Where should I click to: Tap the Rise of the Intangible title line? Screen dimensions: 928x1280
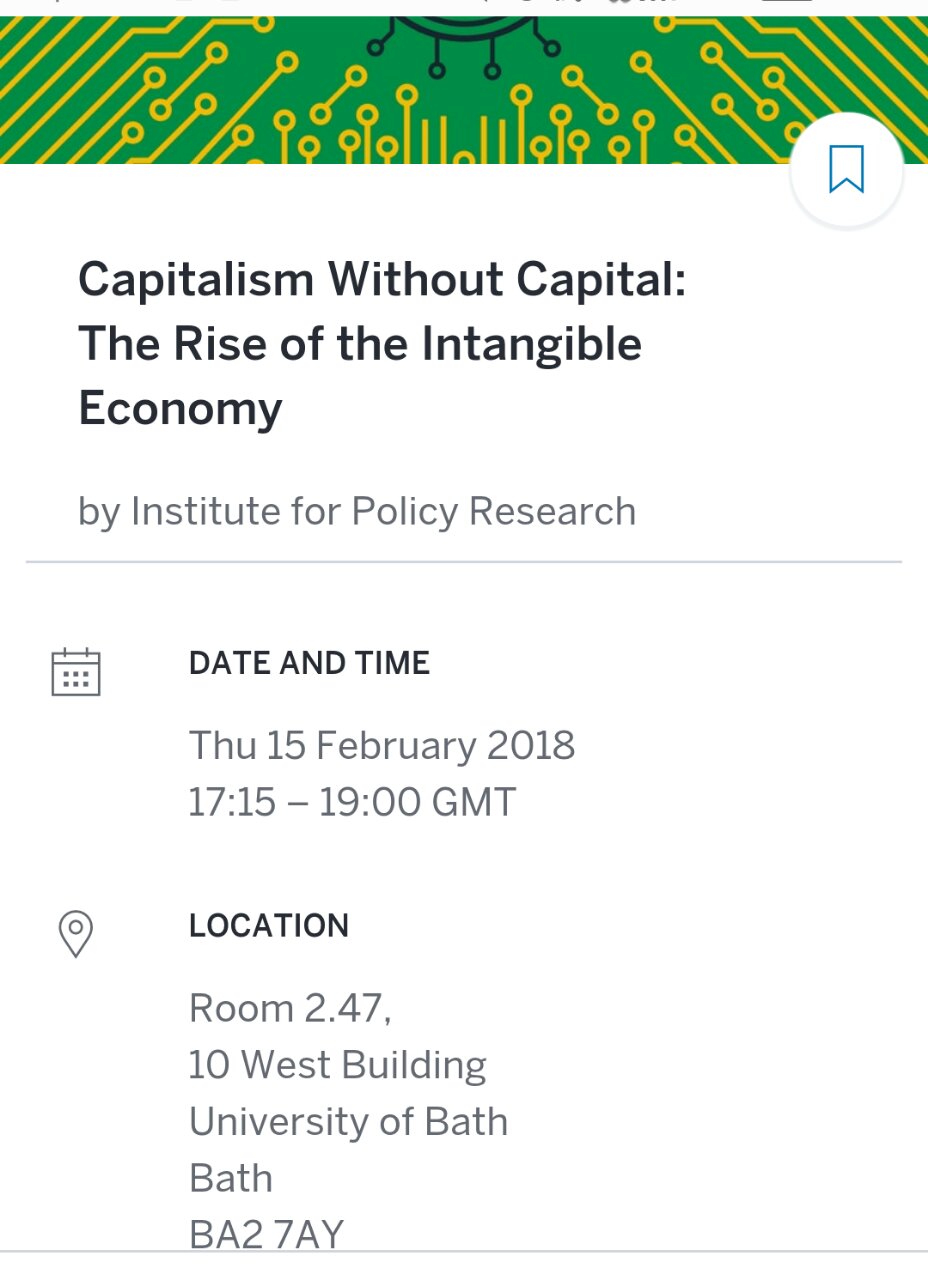[360, 344]
